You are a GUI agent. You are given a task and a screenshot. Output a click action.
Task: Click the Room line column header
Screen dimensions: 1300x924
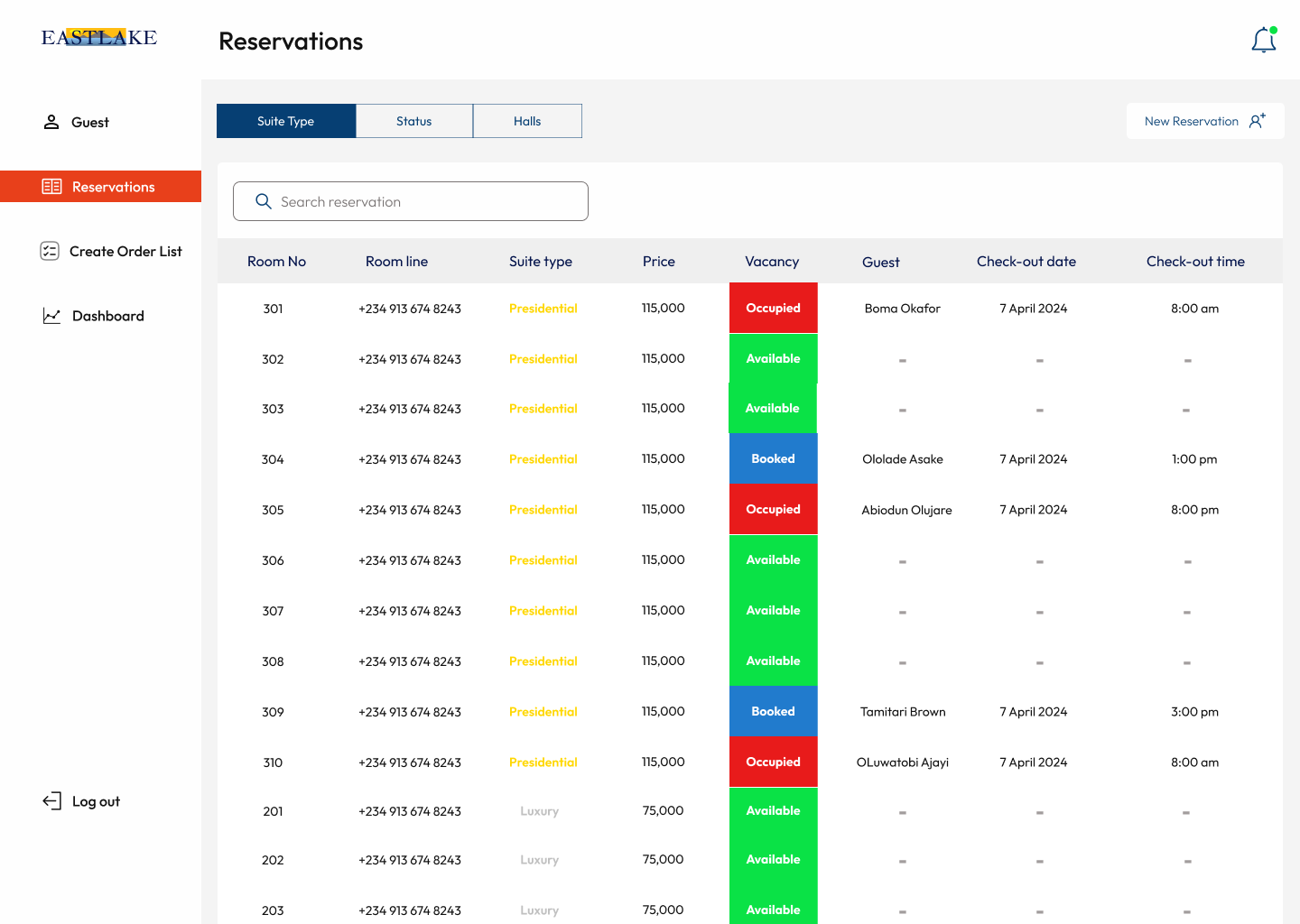(397, 261)
